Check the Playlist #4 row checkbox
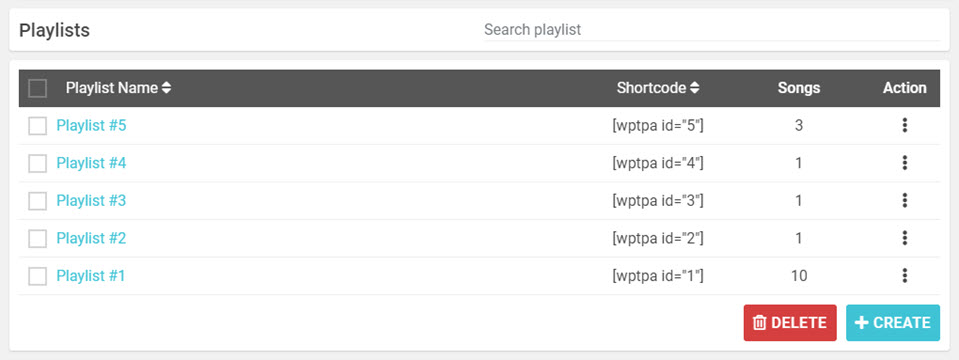959x360 pixels. point(37,163)
